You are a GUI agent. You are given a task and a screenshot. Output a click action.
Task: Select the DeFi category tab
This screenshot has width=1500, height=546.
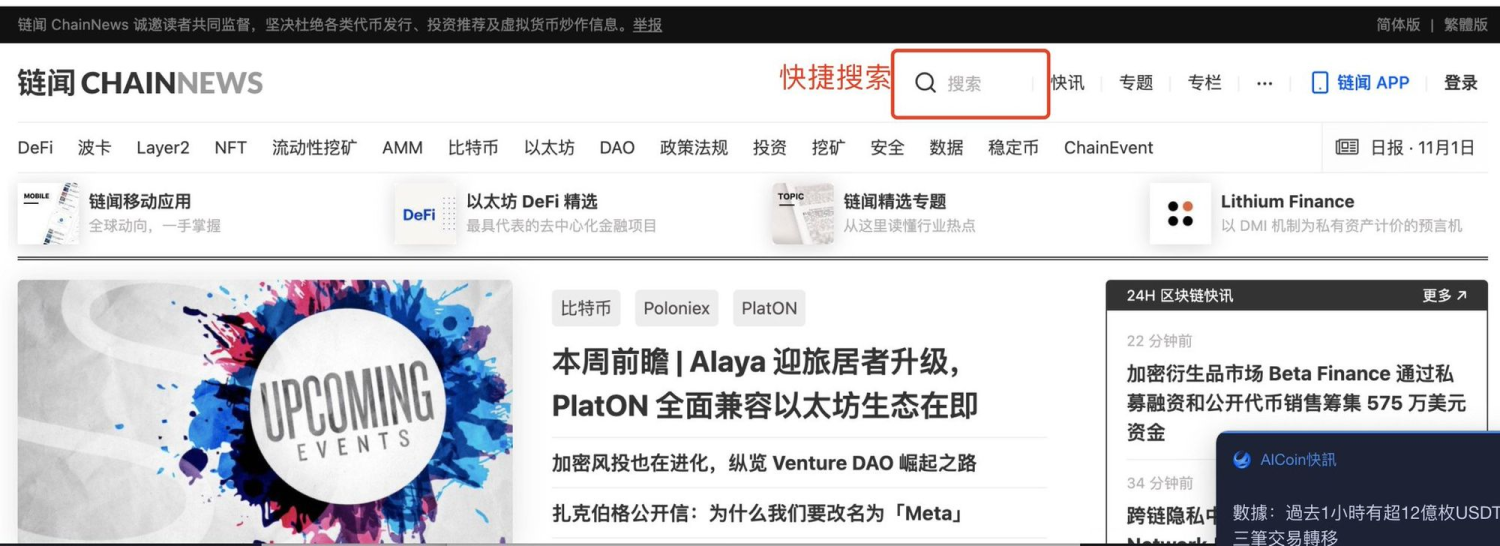(35, 148)
